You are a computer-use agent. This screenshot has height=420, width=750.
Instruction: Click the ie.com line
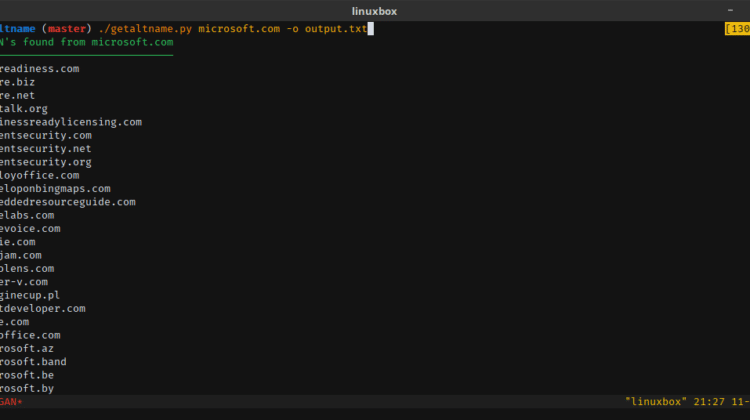click(x=18, y=242)
